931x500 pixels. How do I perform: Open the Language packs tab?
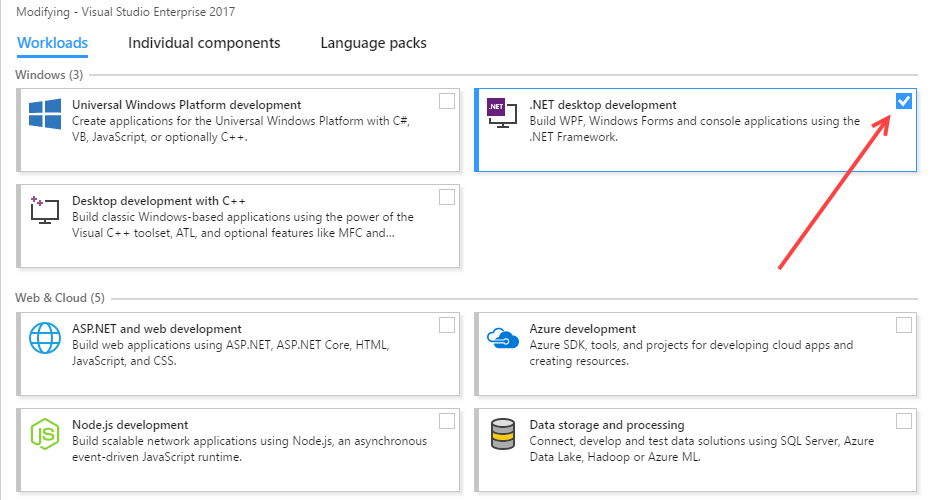click(373, 43)
